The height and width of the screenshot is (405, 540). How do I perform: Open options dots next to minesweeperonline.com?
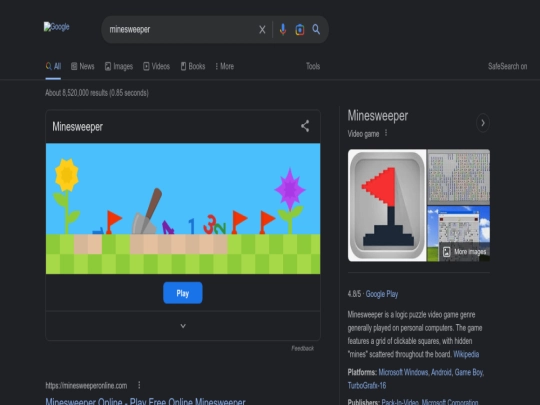pos(139,385)
